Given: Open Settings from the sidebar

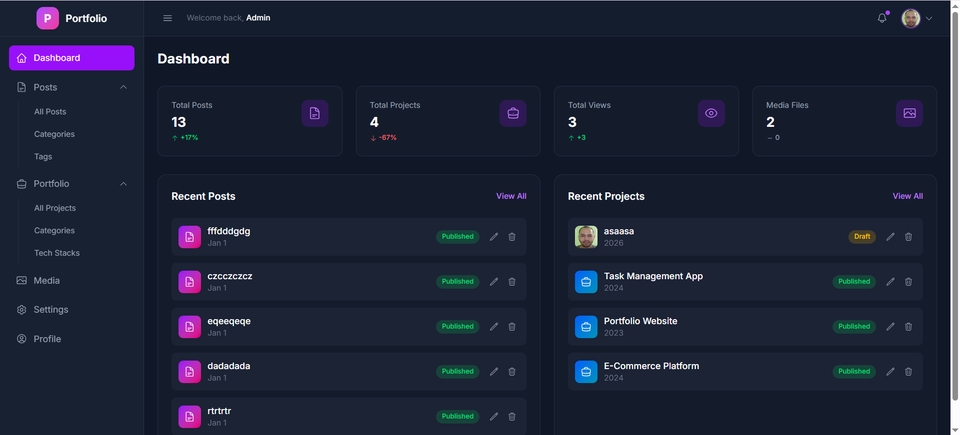Looking at the screenshot, I should [50, 310].
